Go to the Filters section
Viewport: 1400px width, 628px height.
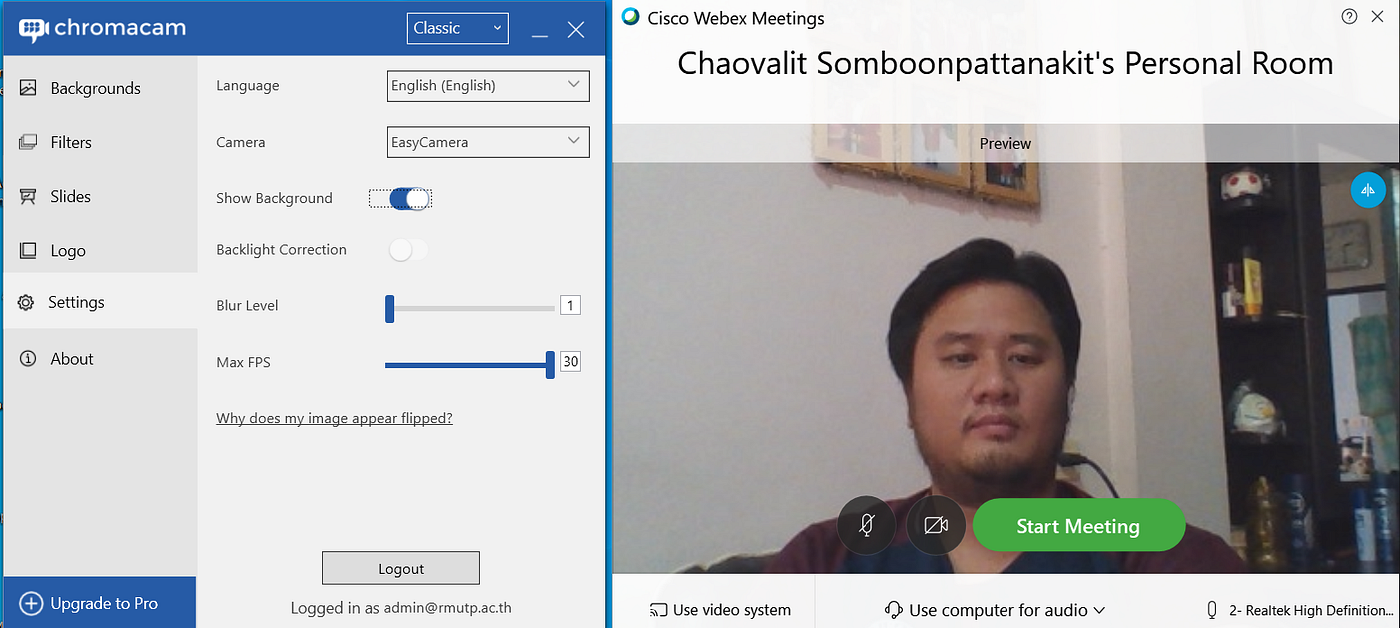[x=100, y=142]
